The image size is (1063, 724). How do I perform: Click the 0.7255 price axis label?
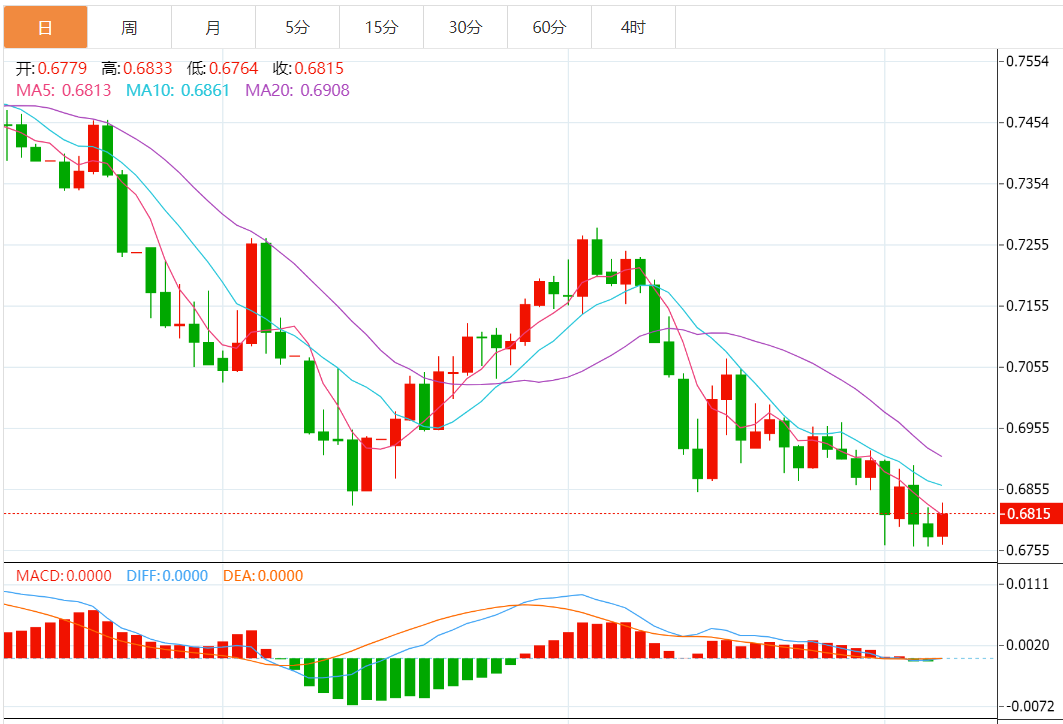coord(1027,244)
